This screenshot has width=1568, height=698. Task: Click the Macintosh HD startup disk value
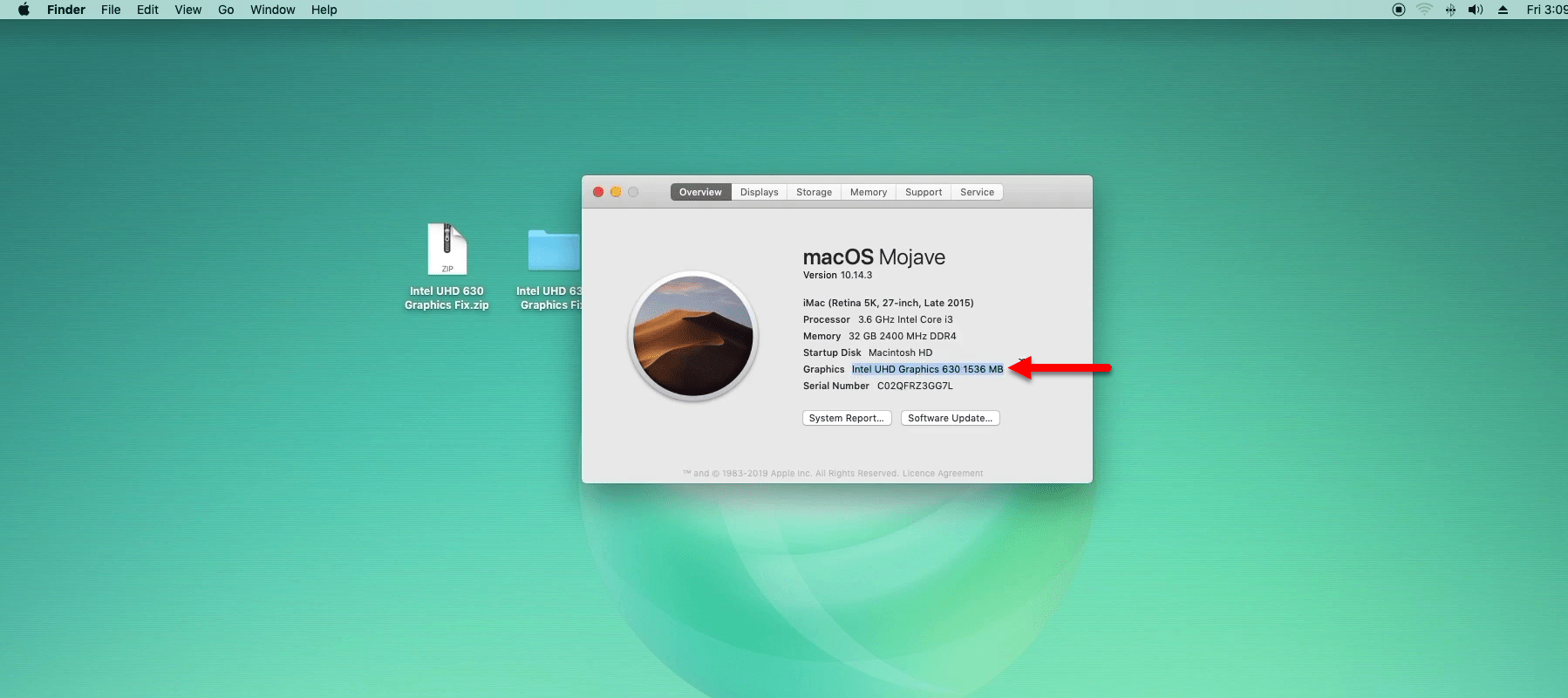pyautogui.click(x=900, y=353)
